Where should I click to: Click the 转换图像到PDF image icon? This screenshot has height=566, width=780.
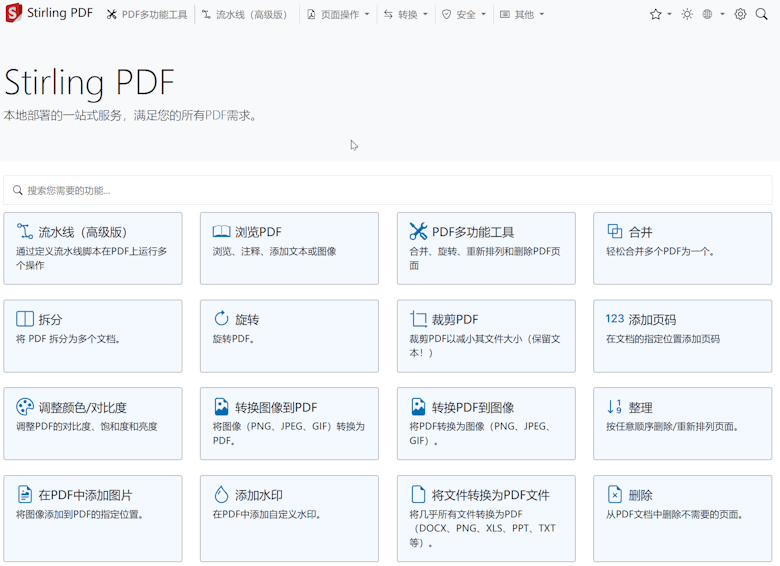click(x=221, y=407)
